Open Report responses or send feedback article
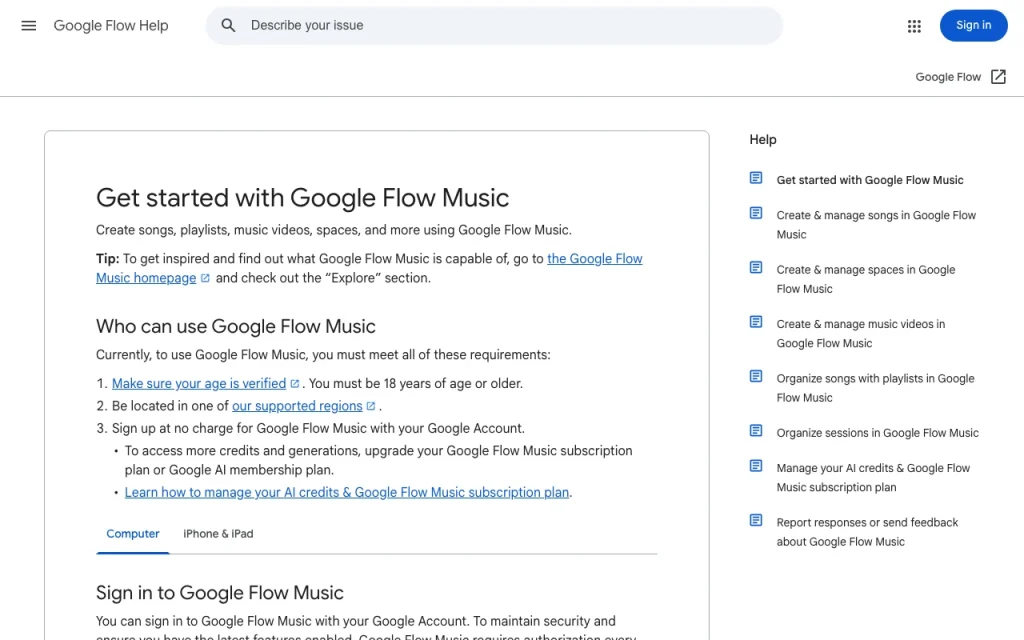Image resolution: width=1024 pixels, height=640 pixels. click(867, 532)
